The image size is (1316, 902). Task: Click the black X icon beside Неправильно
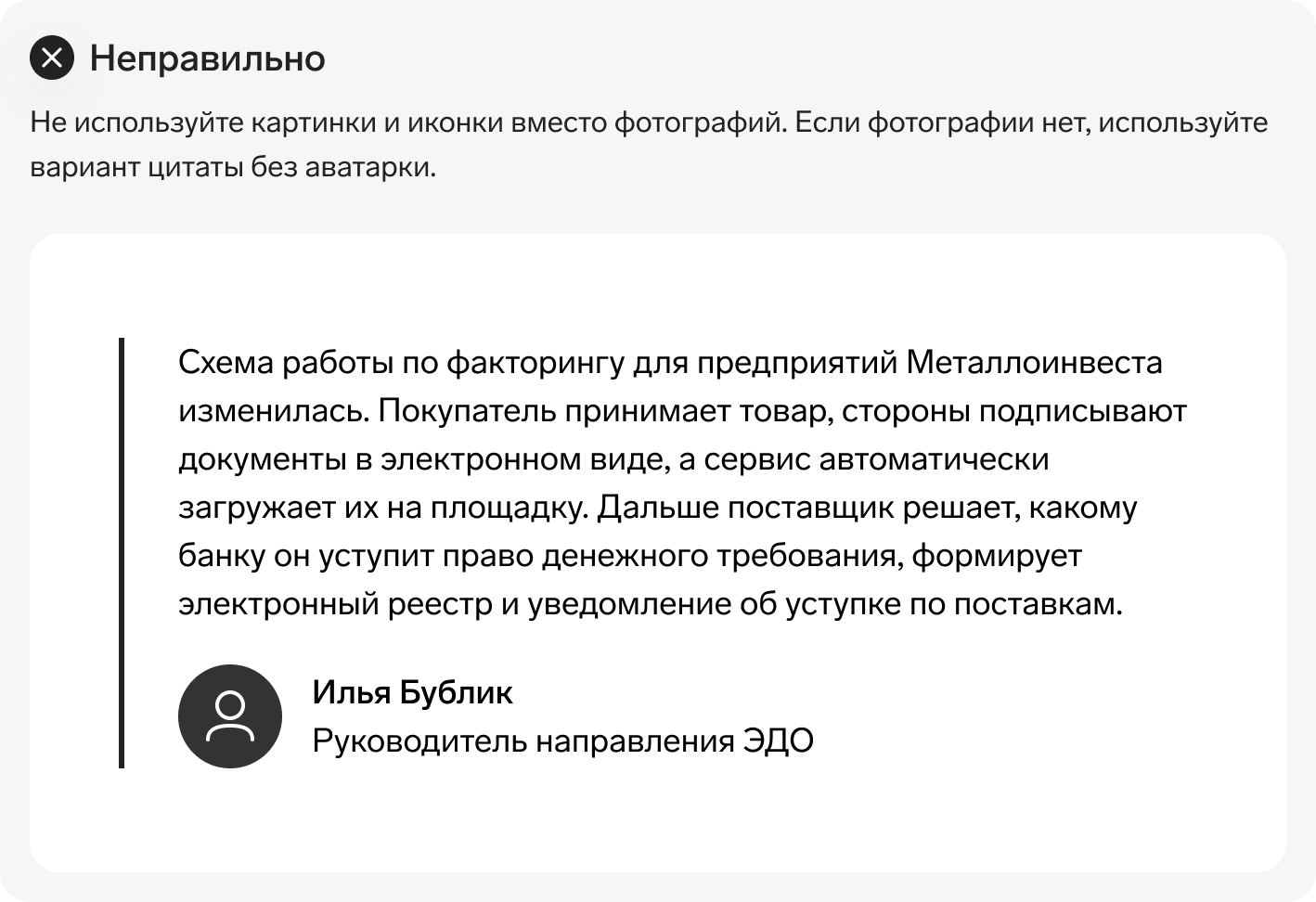tap(52, 58)
